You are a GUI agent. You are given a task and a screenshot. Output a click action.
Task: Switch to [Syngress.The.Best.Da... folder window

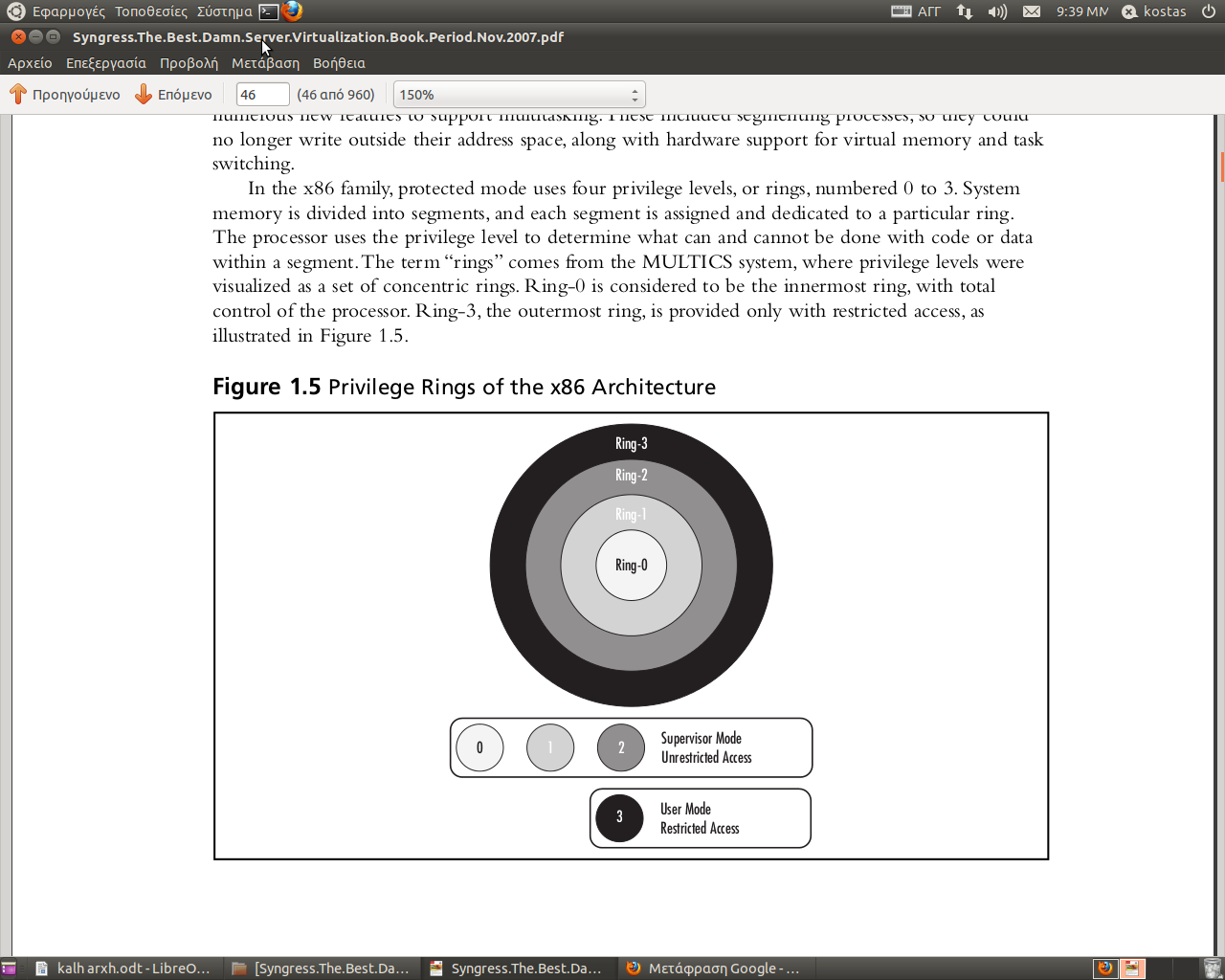click(322, 969)
